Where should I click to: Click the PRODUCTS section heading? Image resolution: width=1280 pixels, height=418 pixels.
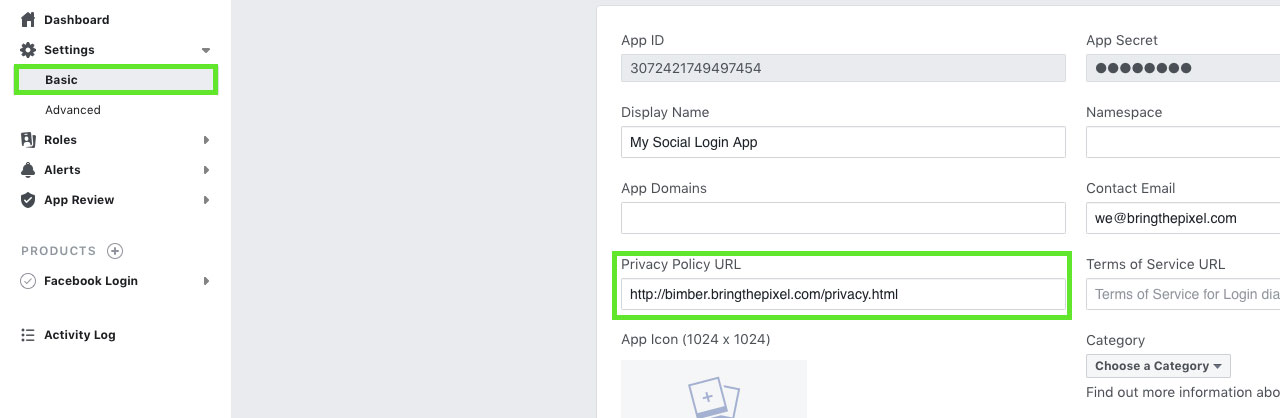[59, 251]
